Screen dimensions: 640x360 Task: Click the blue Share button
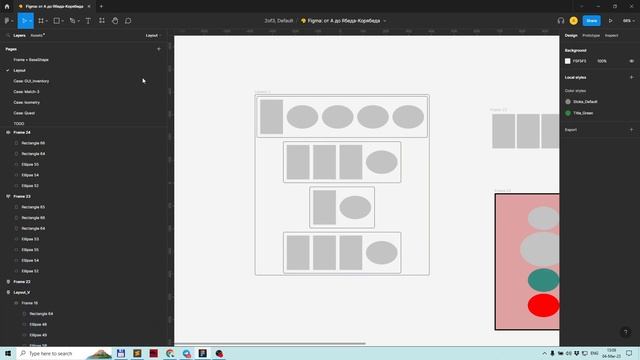pos(591,21)
